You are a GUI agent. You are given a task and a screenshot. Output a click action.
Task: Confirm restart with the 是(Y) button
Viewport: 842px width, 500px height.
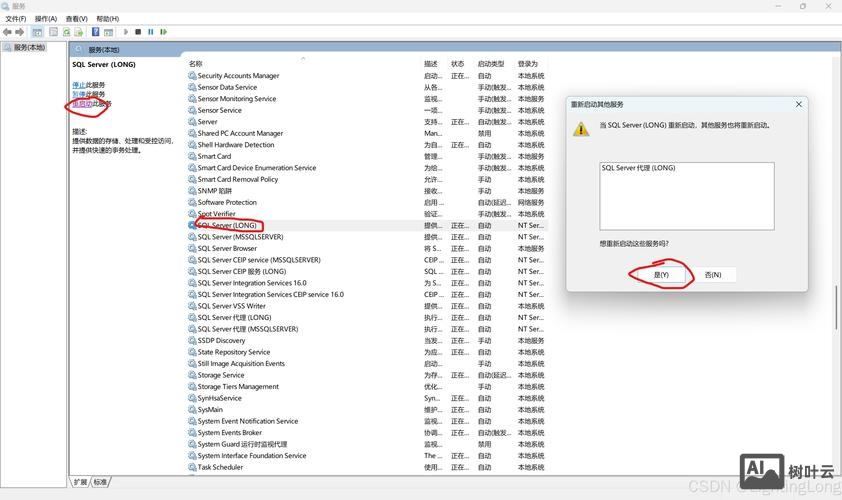661,275
